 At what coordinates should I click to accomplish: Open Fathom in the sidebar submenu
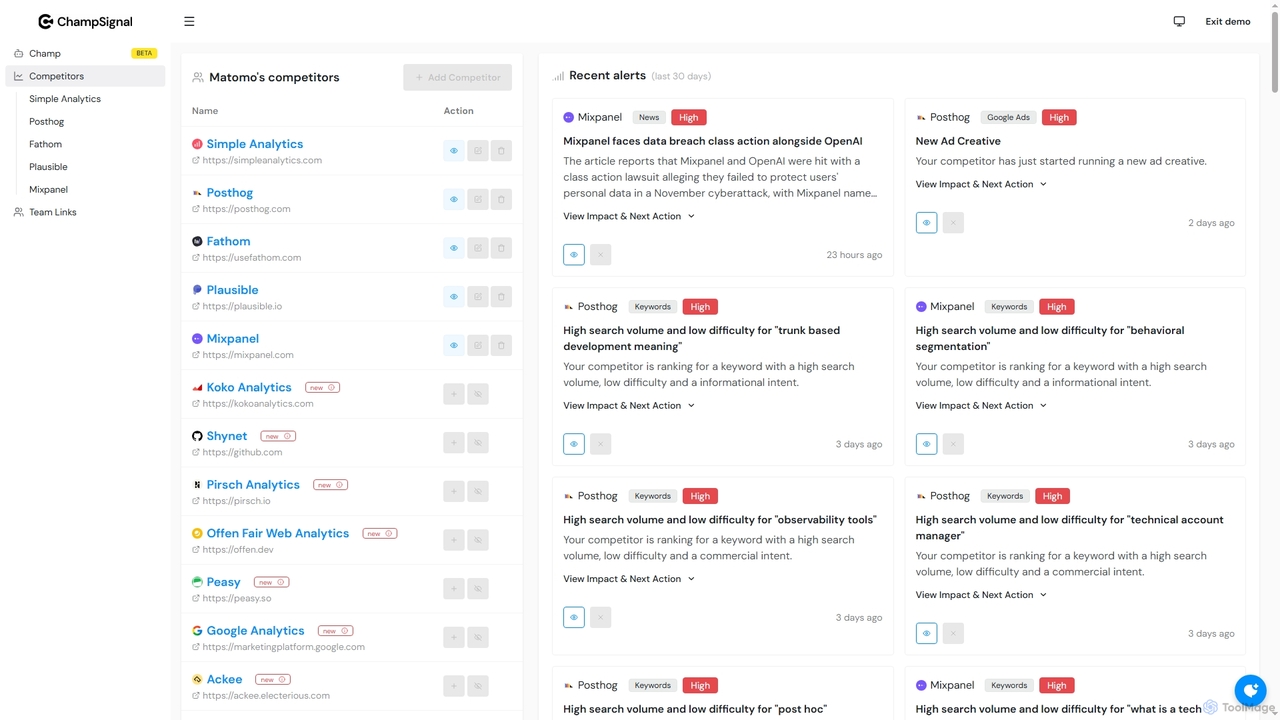click(x=45, y=144)
